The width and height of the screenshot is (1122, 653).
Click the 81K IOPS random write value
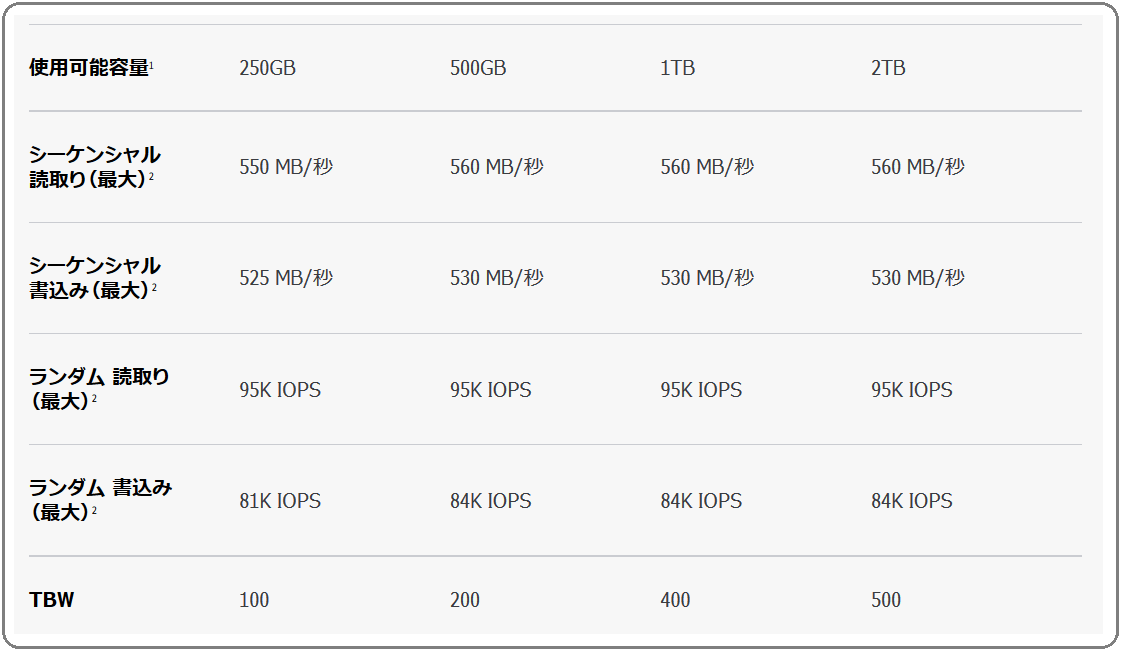pos(280,501)
